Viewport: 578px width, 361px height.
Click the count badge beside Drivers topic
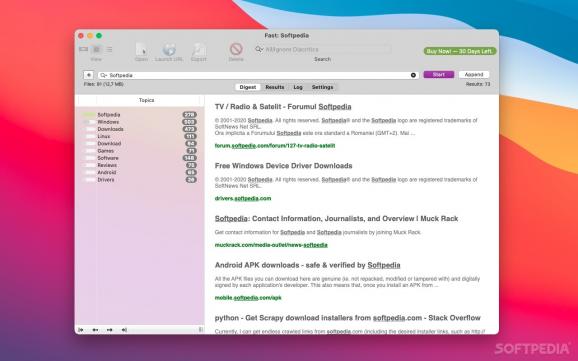click(x=191, y=180)
